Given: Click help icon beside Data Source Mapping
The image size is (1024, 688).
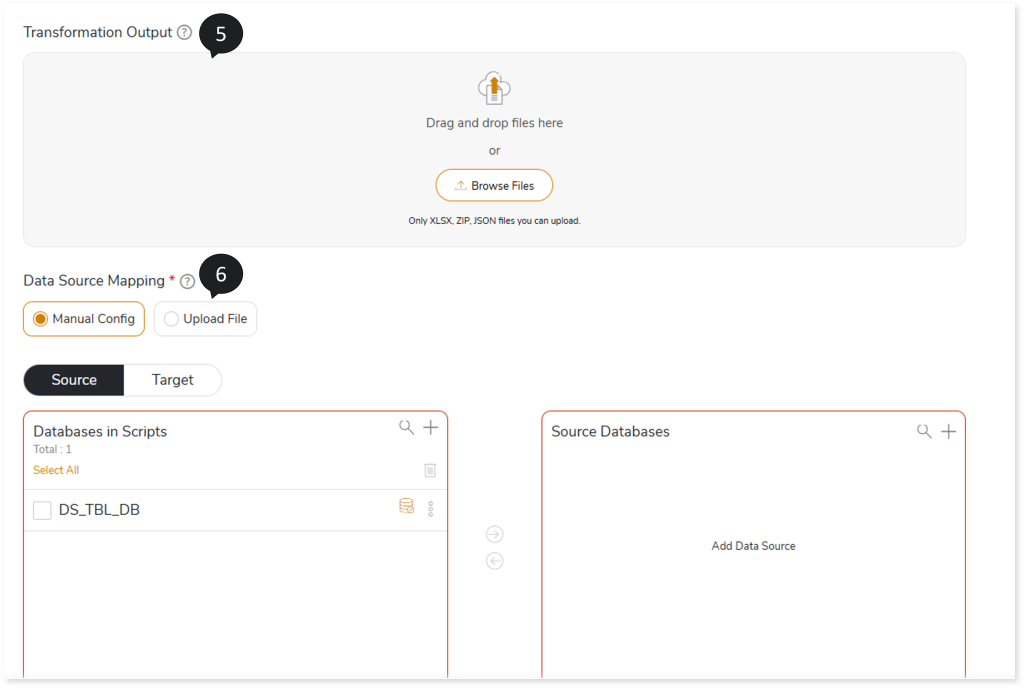Looking at the screenshot, I should coord(187,281).
